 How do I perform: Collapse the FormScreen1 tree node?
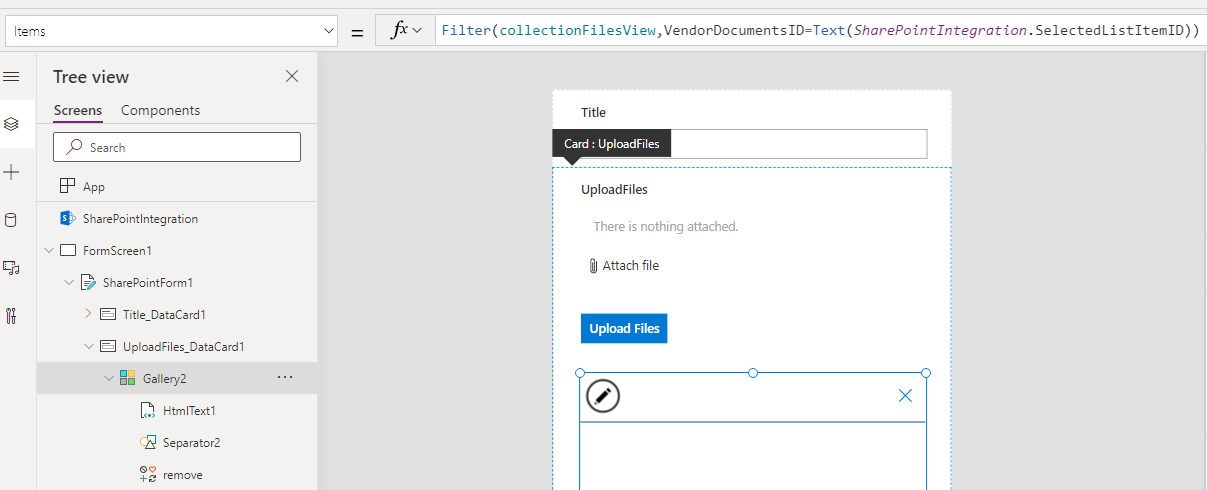(x=49, y=250)
